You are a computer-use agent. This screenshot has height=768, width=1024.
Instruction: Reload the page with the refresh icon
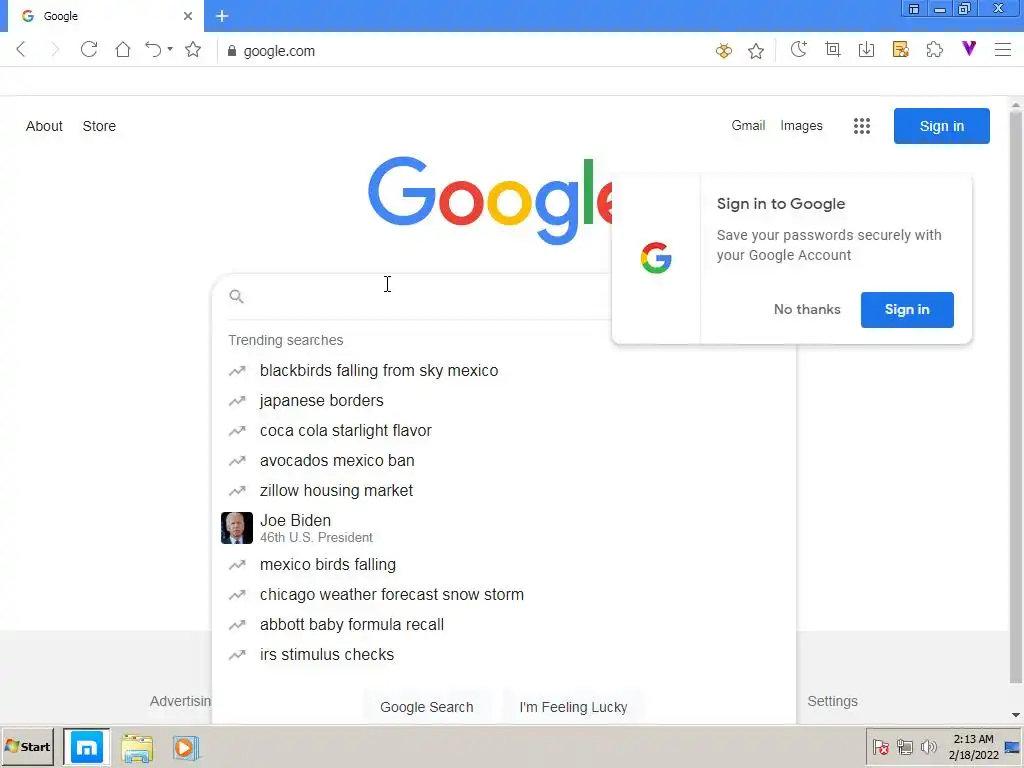[x=89, y=50]
